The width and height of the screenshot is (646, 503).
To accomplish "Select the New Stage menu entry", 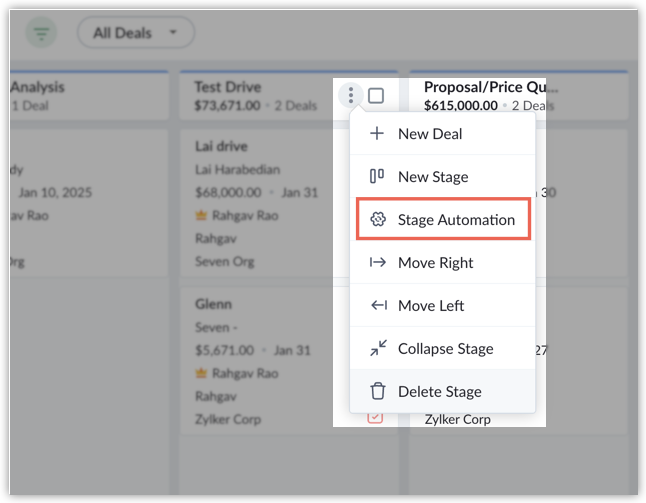I will (x=442, y=176).
